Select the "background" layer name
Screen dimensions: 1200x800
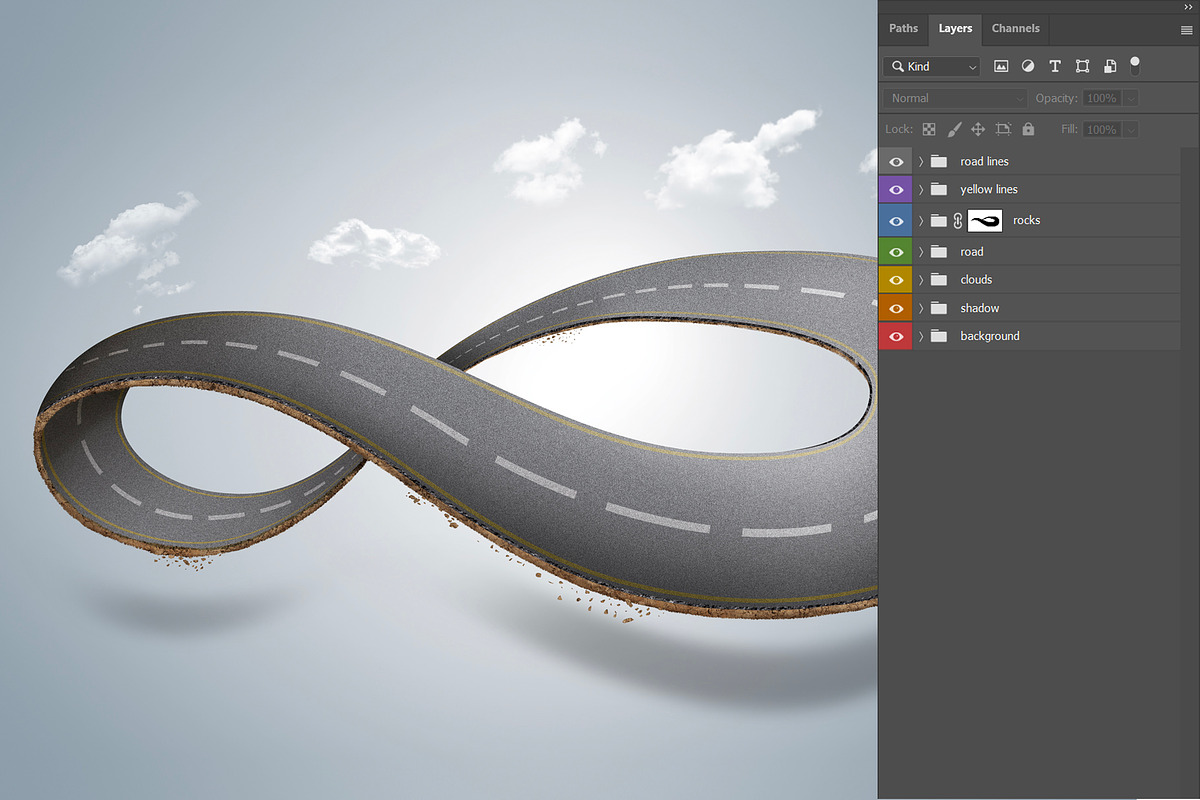point(990,336)
